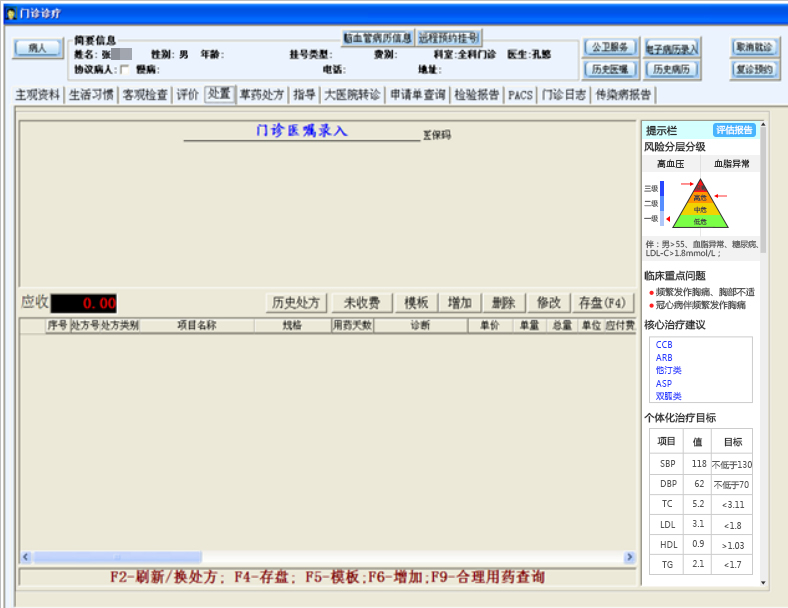This screenshot has width=788, height=608.
Task: Click the 增加 add button
Action: tap(459, 302)
